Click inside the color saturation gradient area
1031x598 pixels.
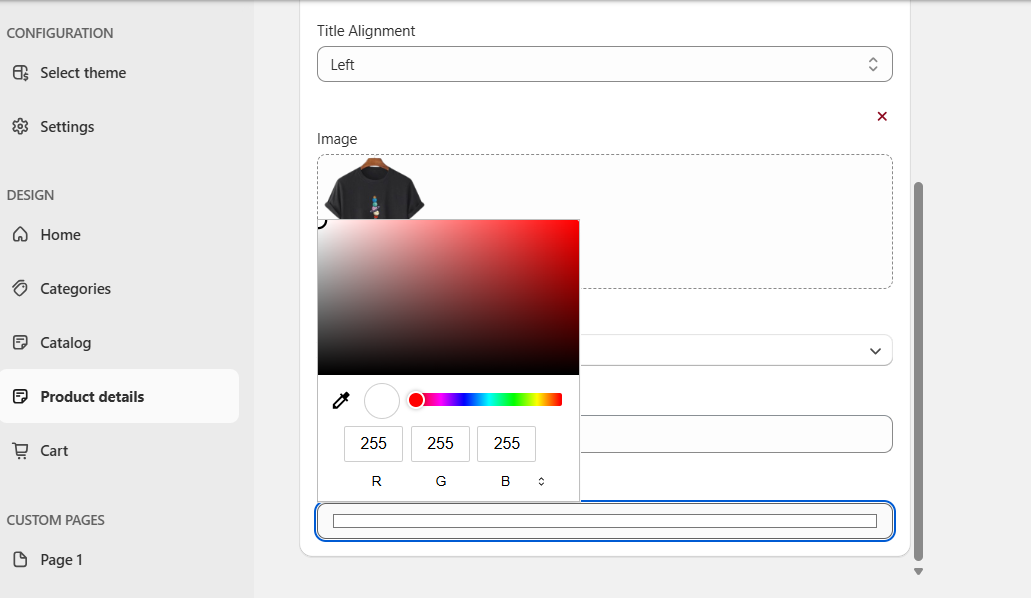[x=448, y=297]
